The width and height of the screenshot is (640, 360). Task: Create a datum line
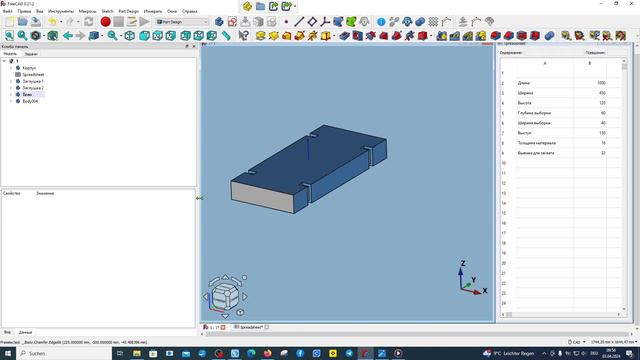(x=299, y=22)
